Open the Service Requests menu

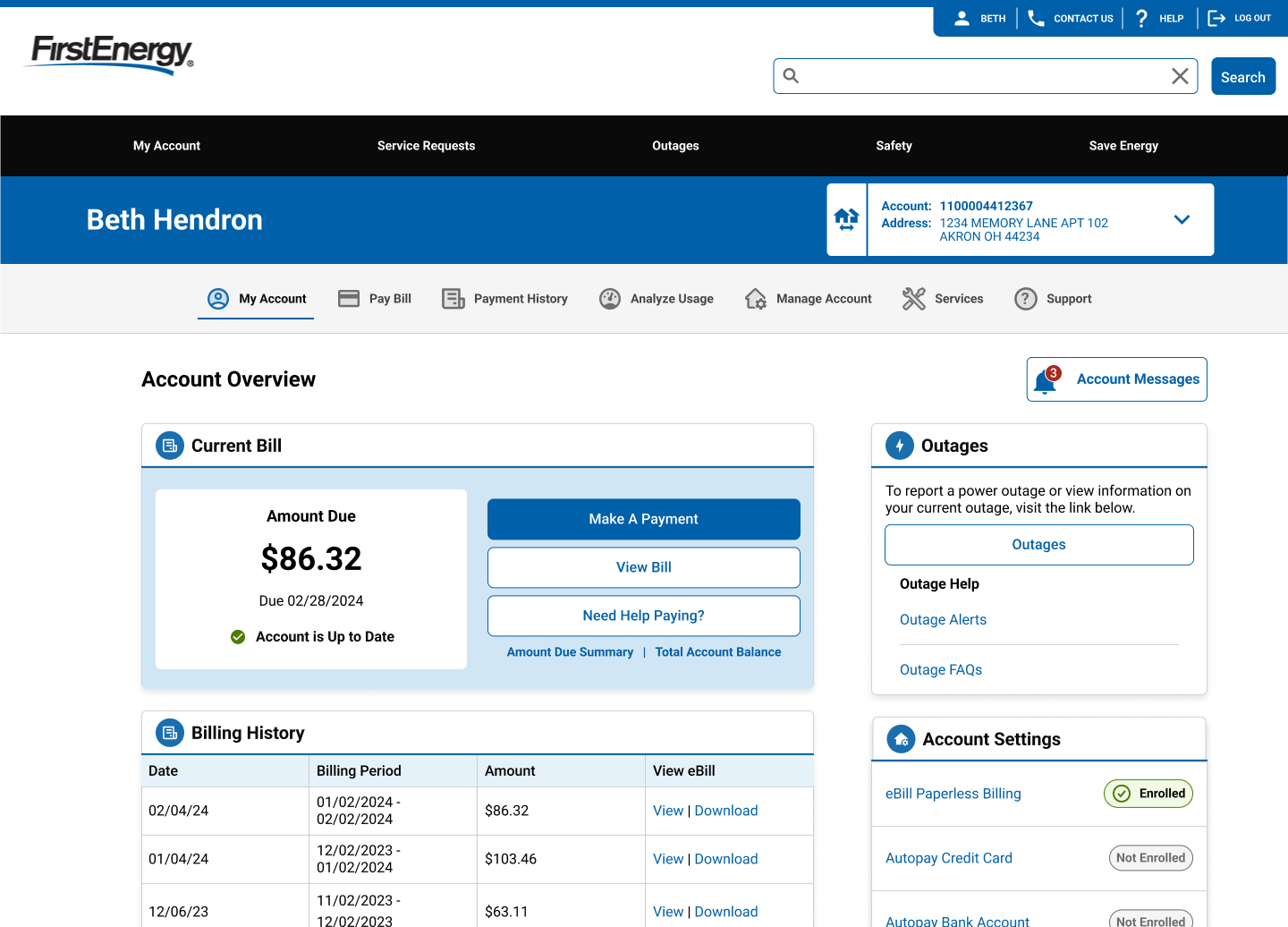(x=426, y=146)
